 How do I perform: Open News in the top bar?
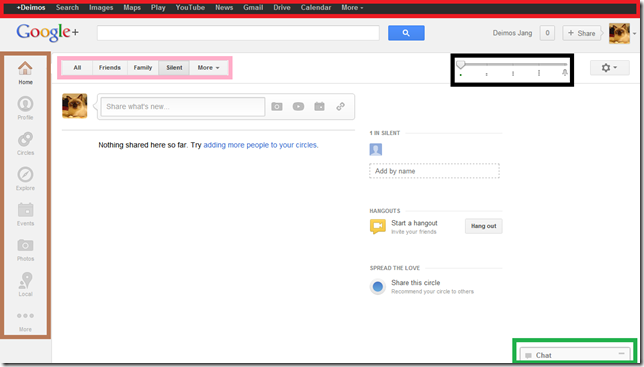(x=224, y=7)
